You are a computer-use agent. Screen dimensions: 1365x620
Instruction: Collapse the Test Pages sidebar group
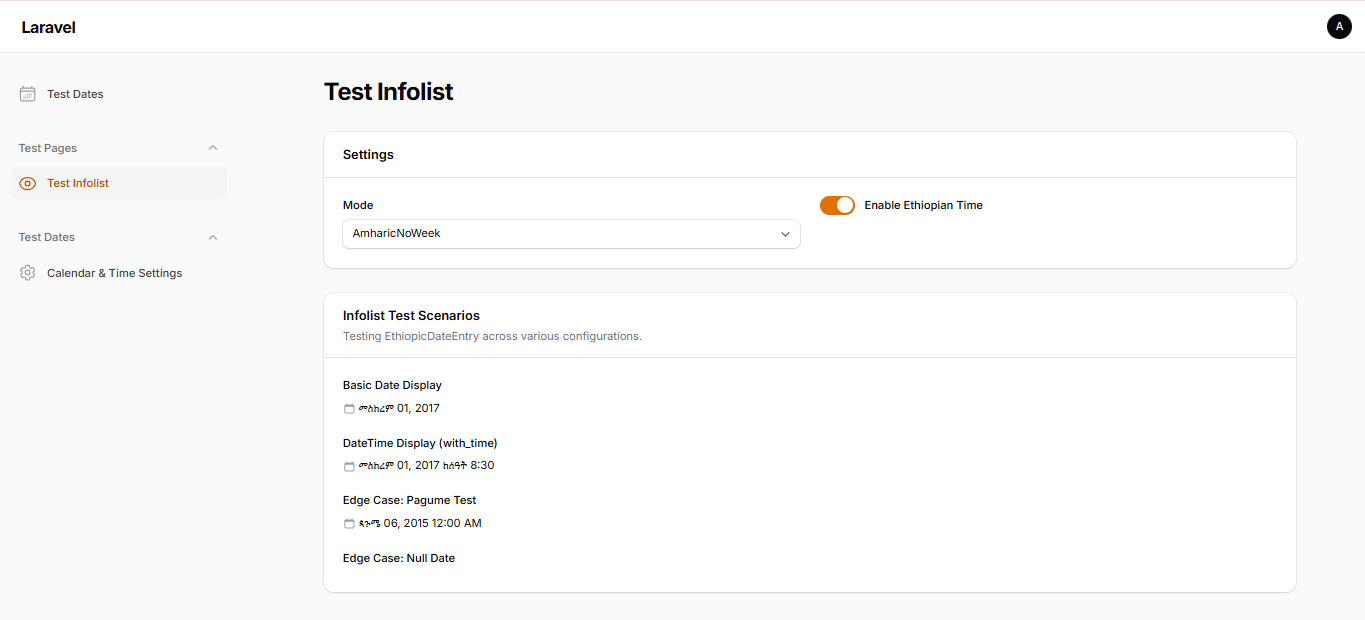[213, 147]
